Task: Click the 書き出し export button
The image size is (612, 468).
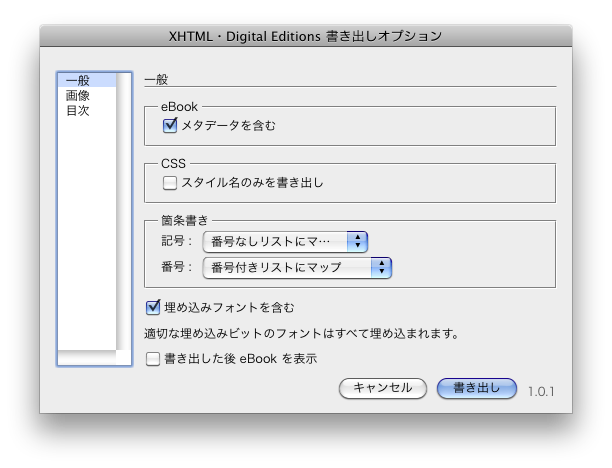Action: click(477, 388)
